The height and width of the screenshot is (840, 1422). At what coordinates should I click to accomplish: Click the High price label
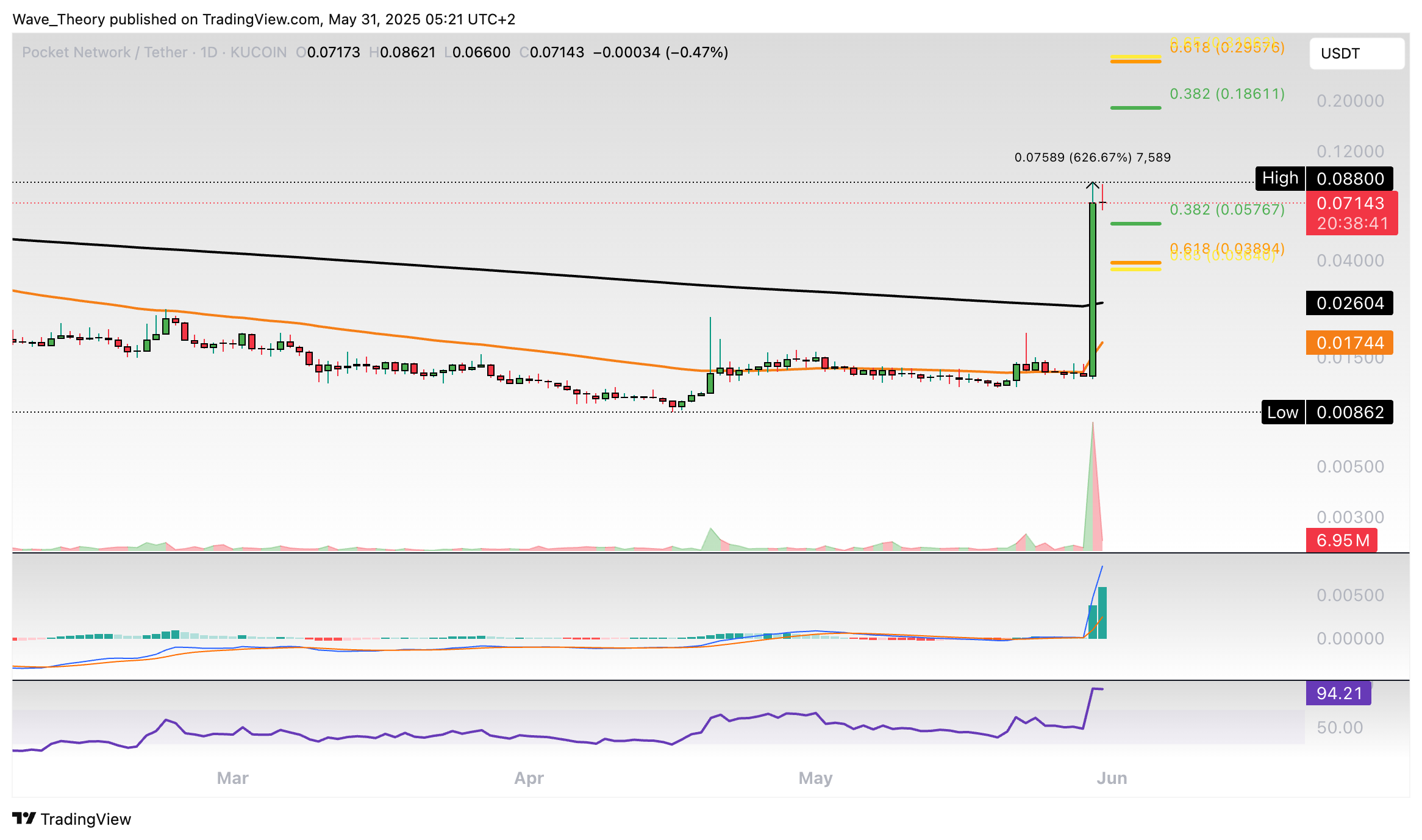tap(1280, 178)
